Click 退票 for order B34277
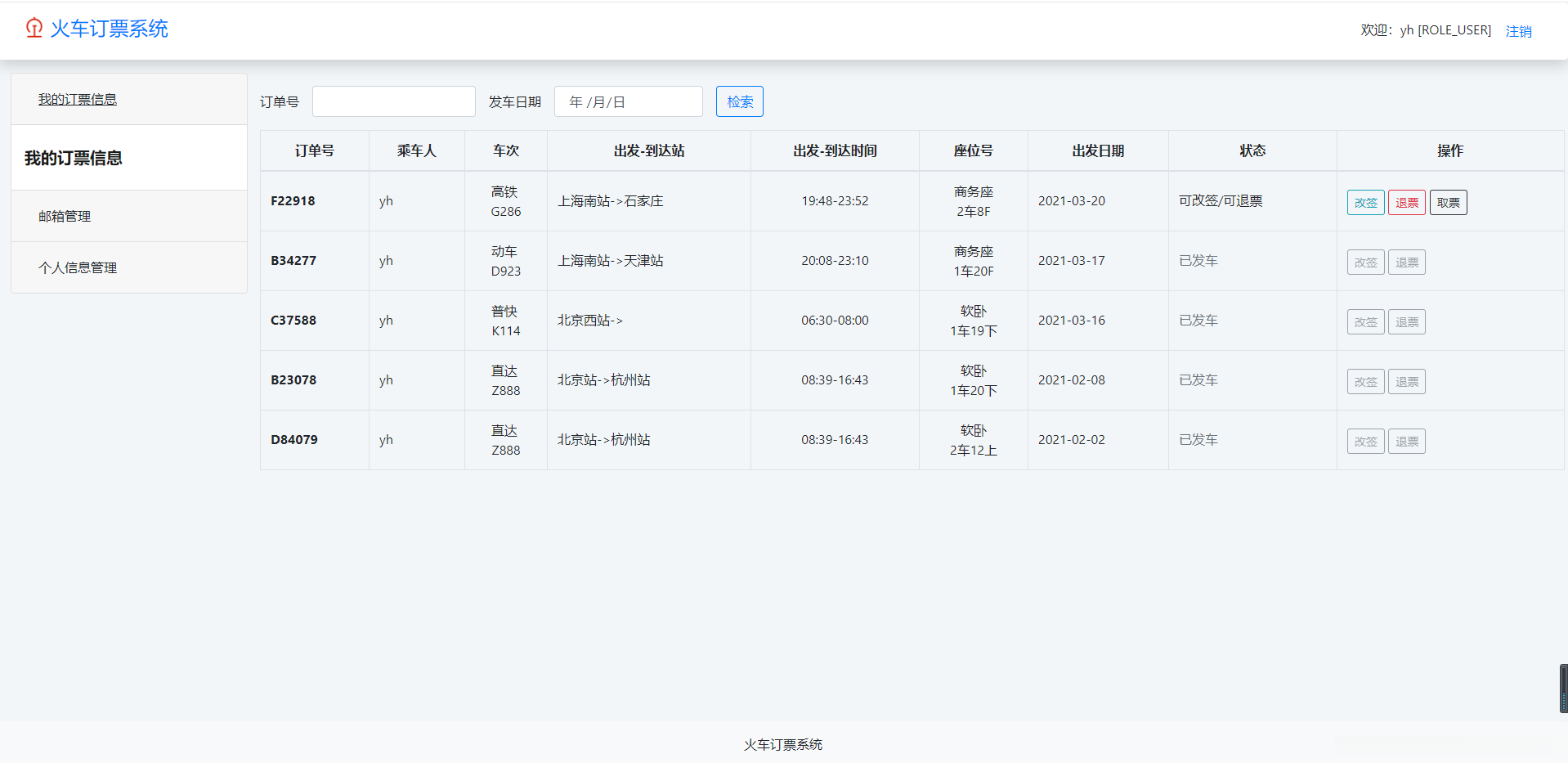Screen dimensions: 1568x763 point(1406,262)
